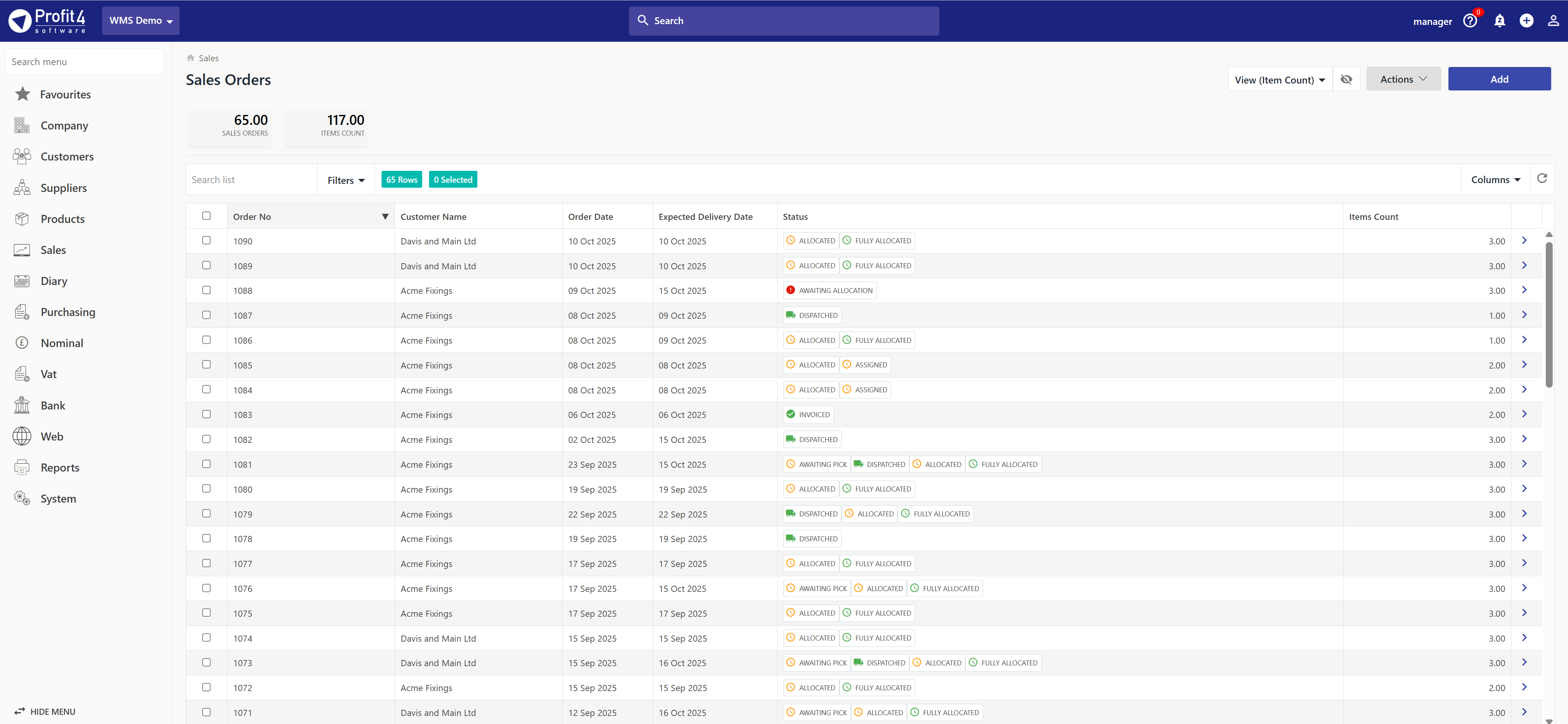The image size is (1568, 724).
Task: Click the Sales breadcrumb link
Action: 208,58
